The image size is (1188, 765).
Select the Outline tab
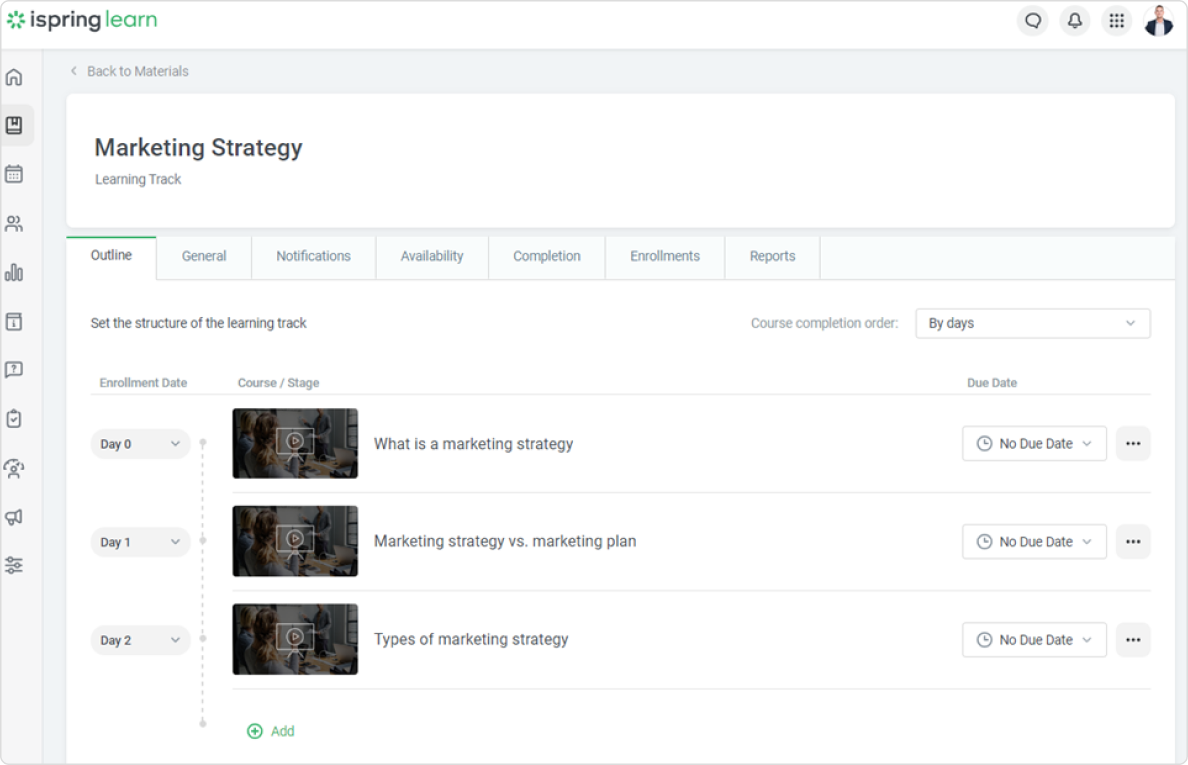(111, 256)
